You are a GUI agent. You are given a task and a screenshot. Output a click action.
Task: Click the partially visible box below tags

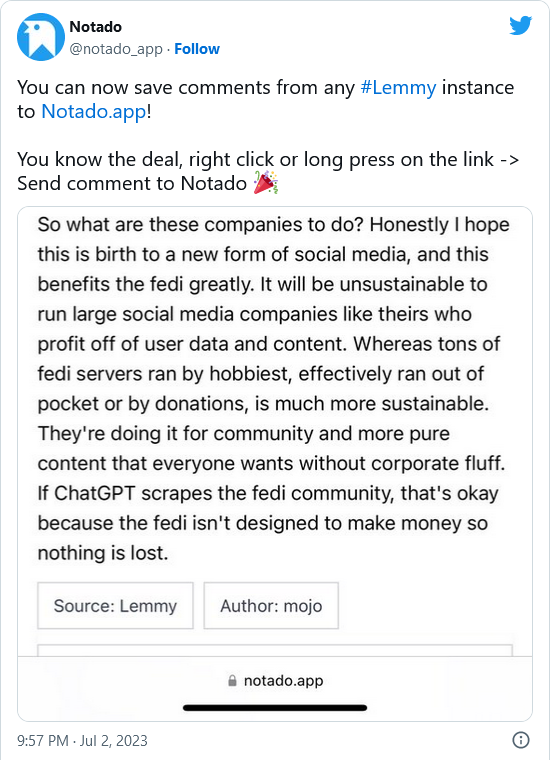click(x=275, y=650)
